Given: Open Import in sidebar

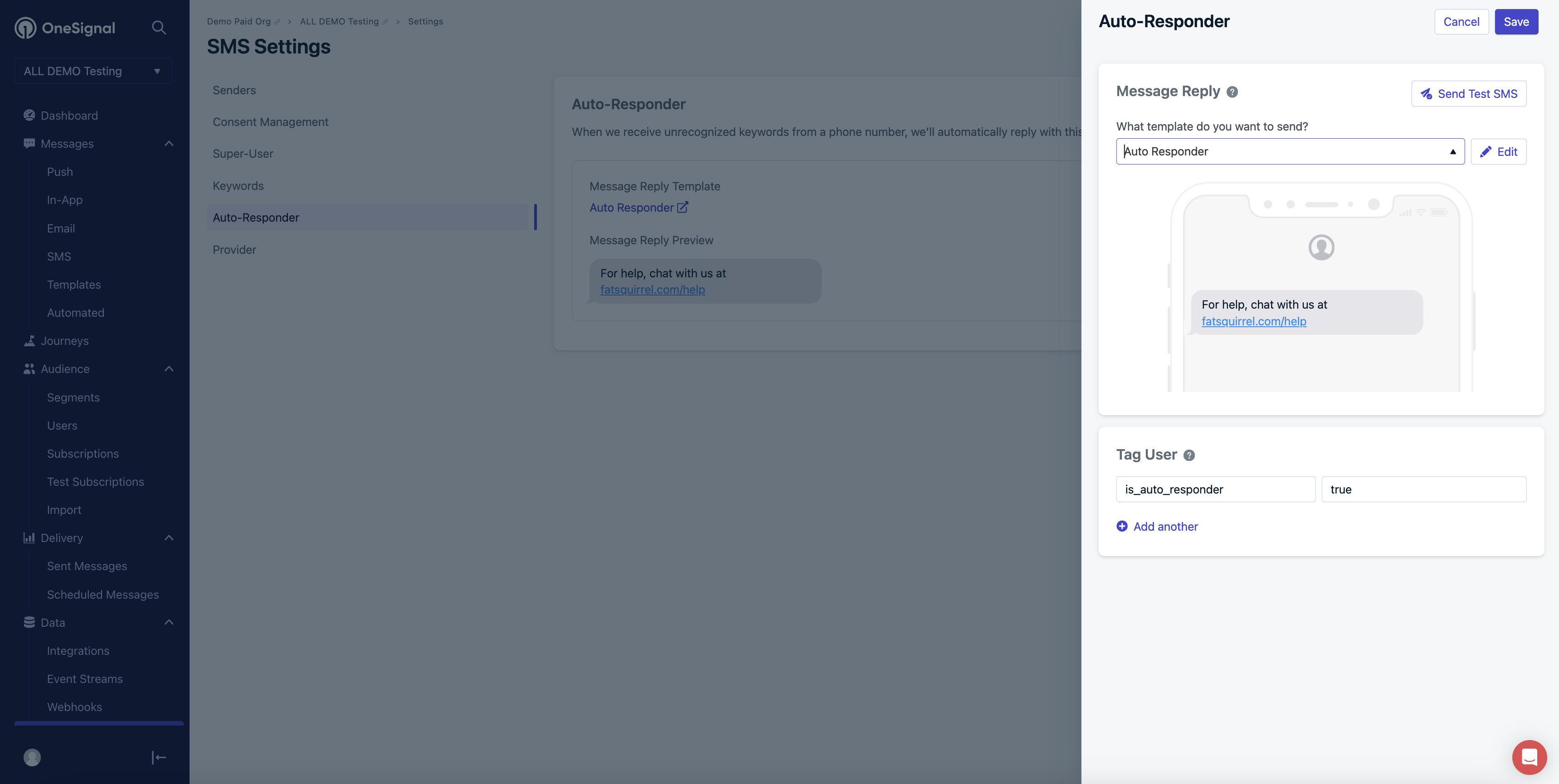Looking at the screenshot, I should [64, 510].
